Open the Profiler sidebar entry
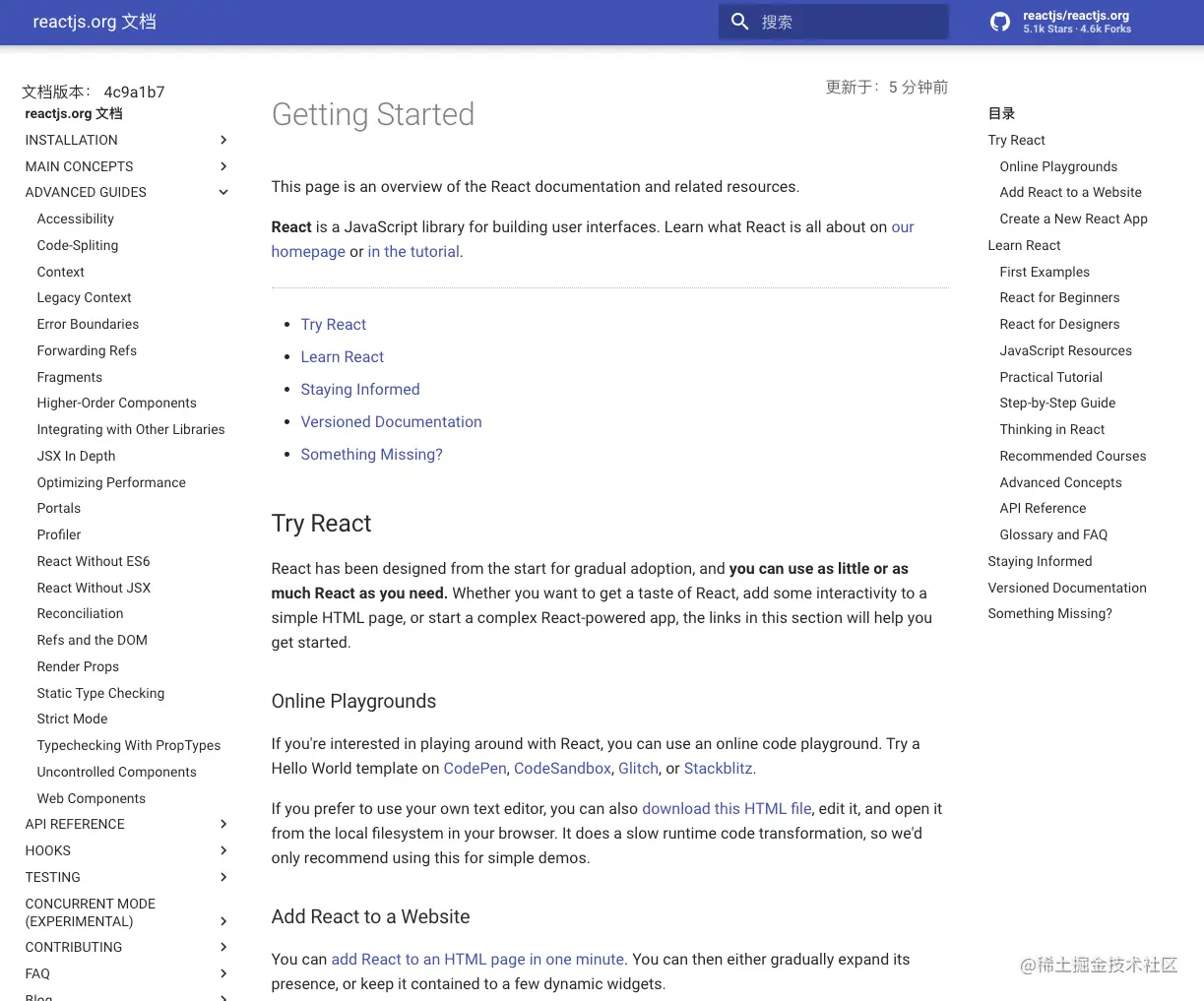The height and width of the screenshot is (1001, 1204). pyautogui.click(x=58, y=534)
